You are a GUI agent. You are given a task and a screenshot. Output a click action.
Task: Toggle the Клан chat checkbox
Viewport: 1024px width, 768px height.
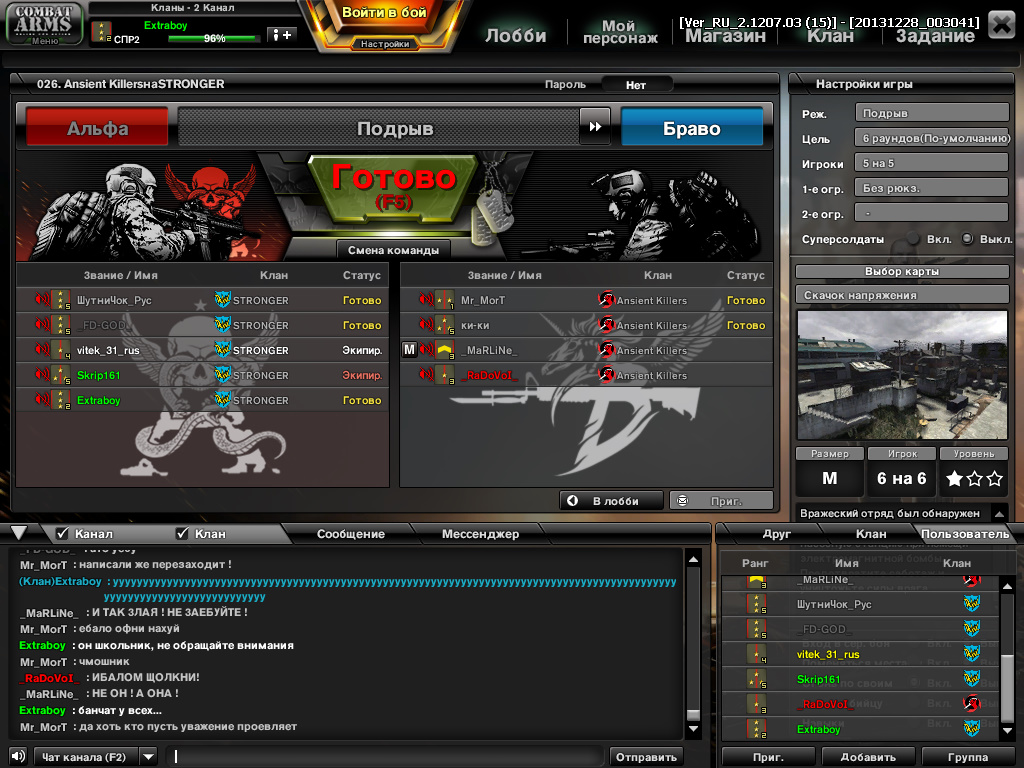point(182,534)
